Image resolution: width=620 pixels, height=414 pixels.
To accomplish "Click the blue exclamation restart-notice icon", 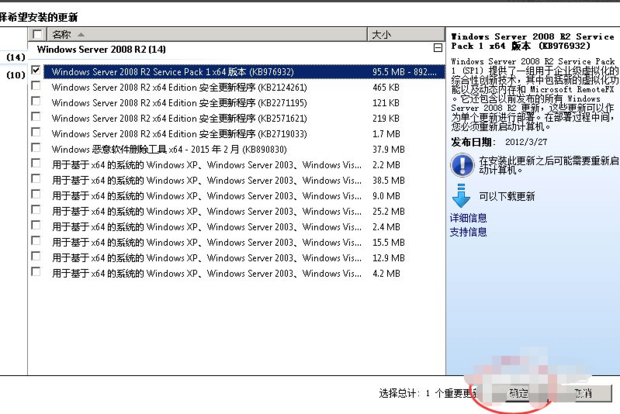I will 462,165.
